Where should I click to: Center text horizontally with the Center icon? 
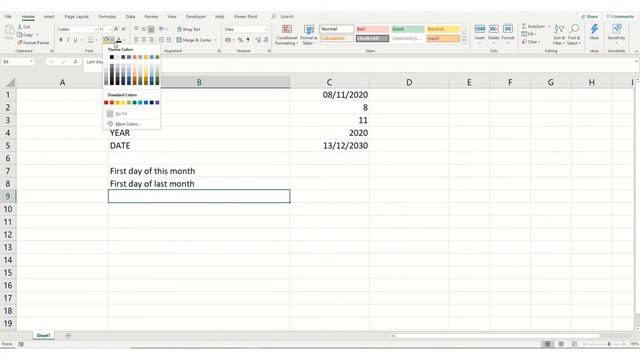tap(143, 40)
